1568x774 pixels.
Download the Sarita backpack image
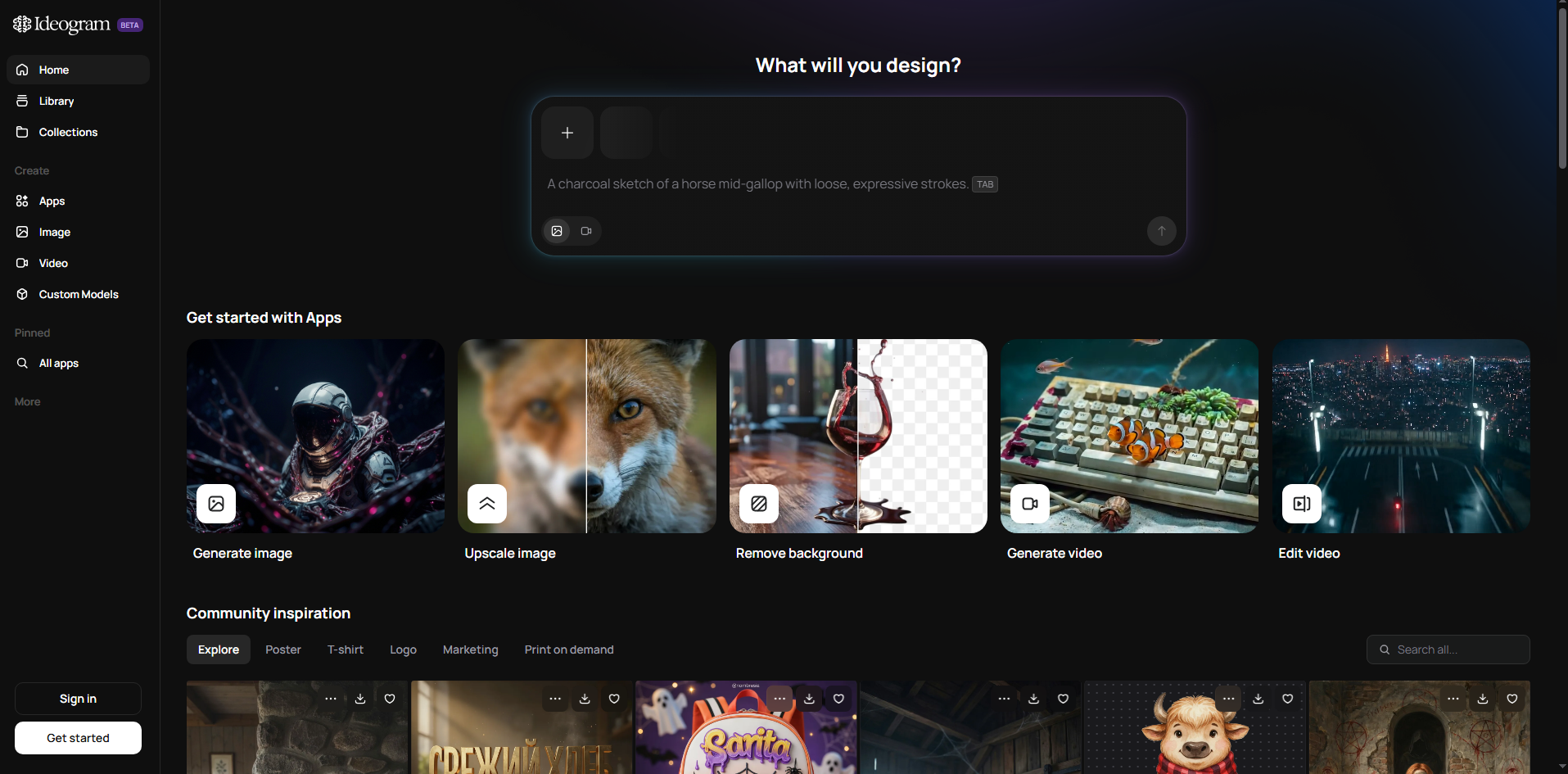[809, 699]
